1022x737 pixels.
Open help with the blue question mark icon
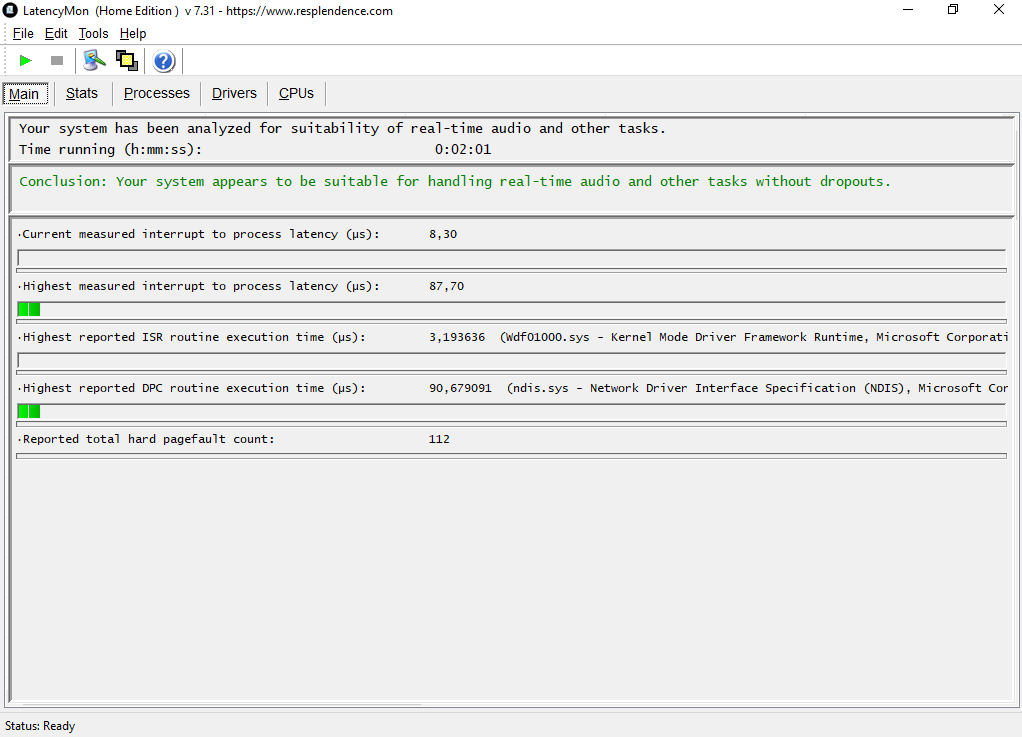[164, 62]
